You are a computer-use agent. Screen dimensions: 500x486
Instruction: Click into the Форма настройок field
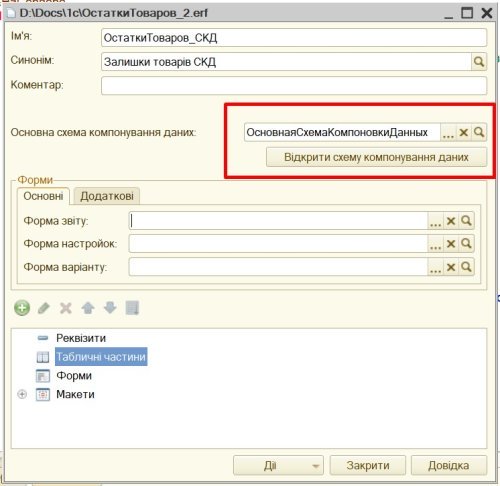(x=278, y=244)
